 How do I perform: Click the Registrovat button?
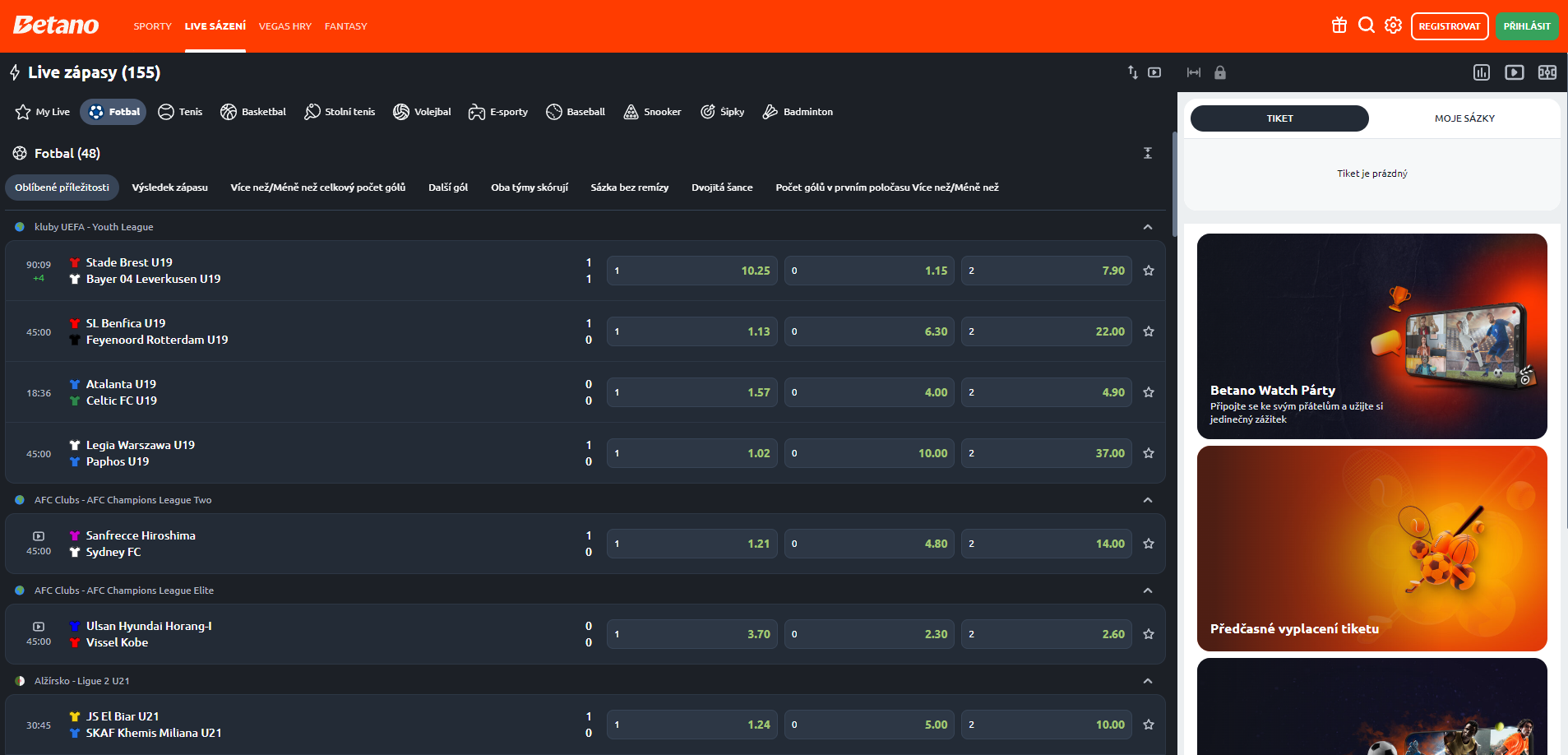pos(1450,26)
